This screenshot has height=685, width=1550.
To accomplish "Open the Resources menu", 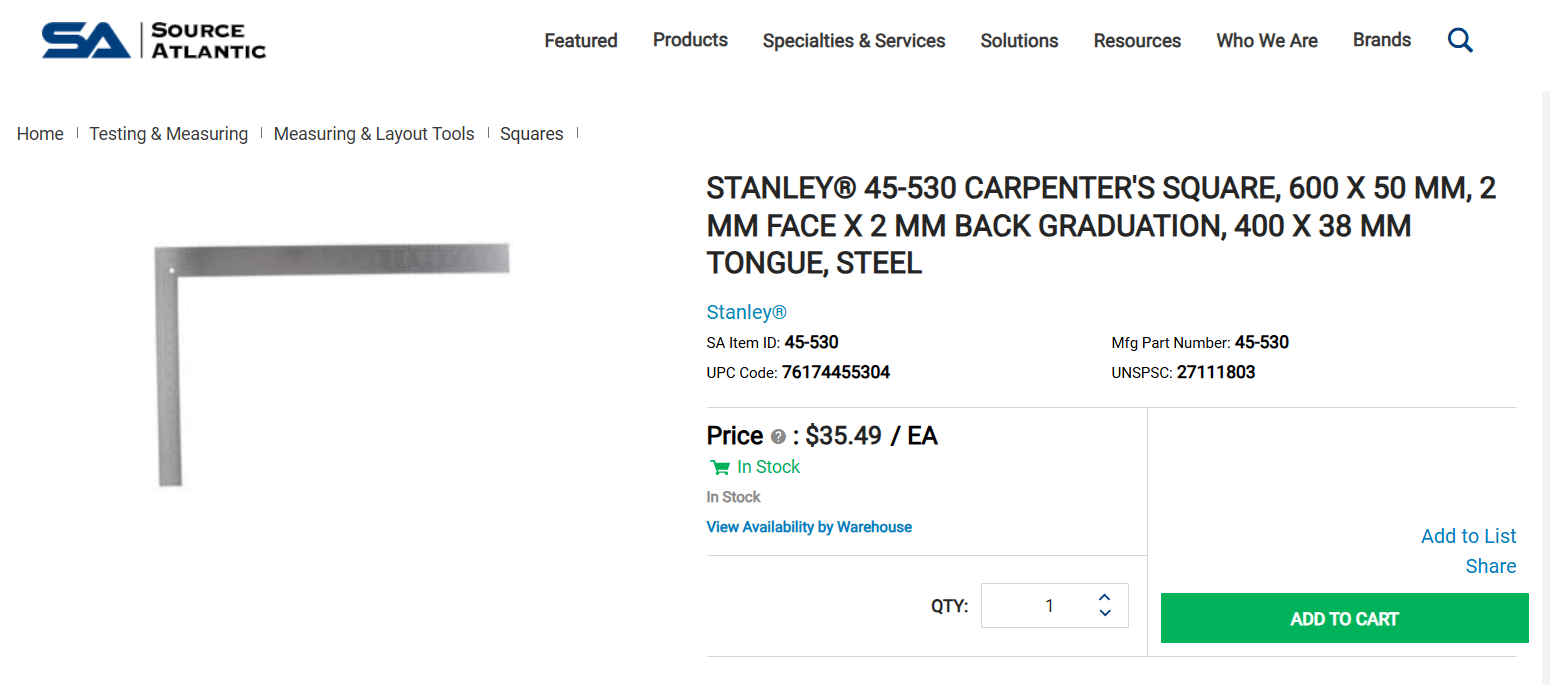I will point(1137,41).
